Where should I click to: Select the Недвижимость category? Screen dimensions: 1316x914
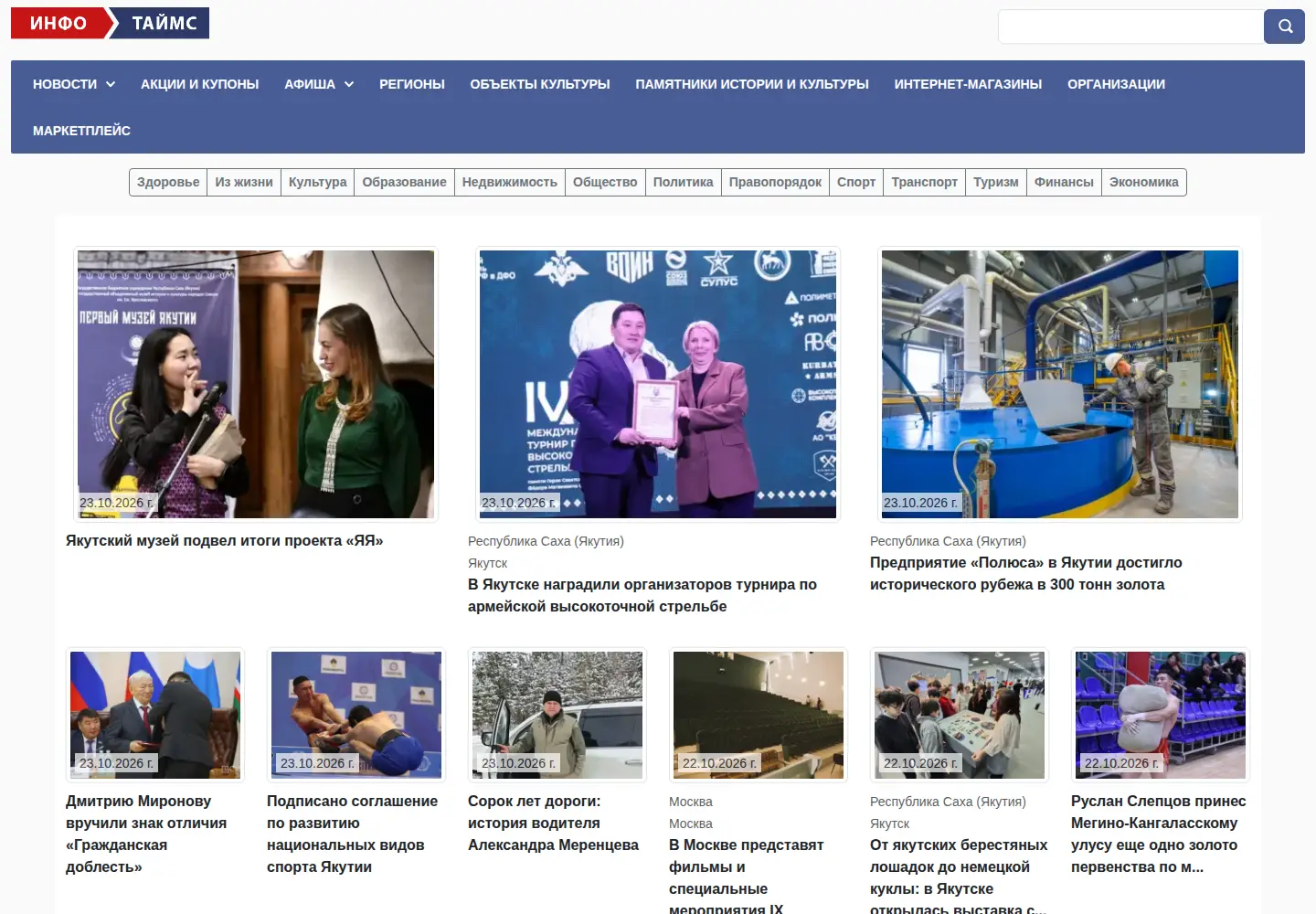[509, 182]
